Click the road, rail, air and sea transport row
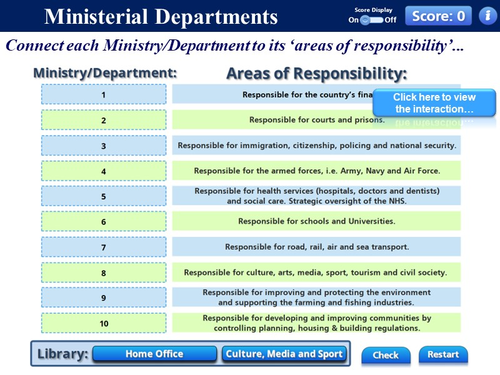Screen dimensions: 500x375 pyautogui.click(x=316, y=247)
